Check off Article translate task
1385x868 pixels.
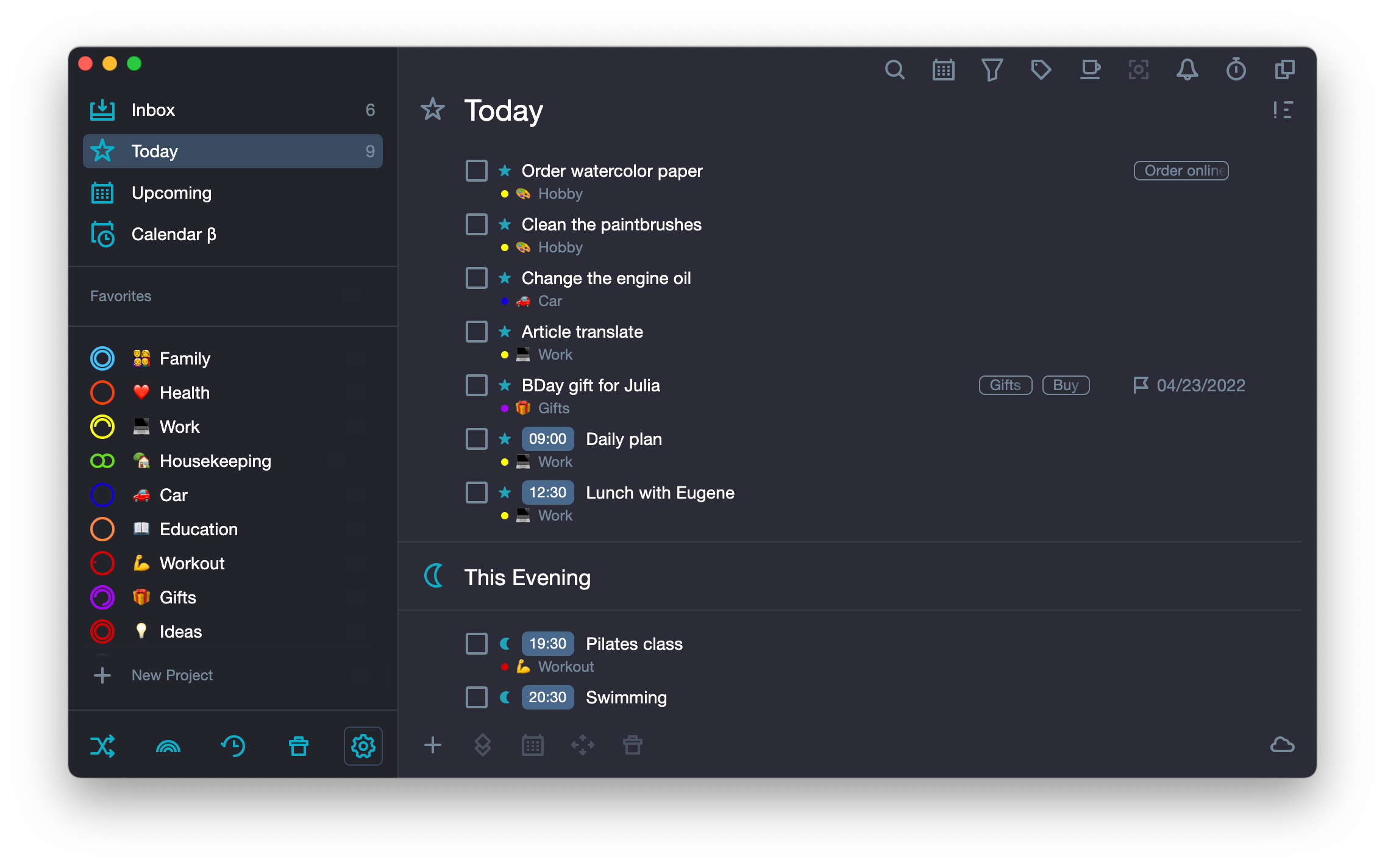(x=477, y=332)
